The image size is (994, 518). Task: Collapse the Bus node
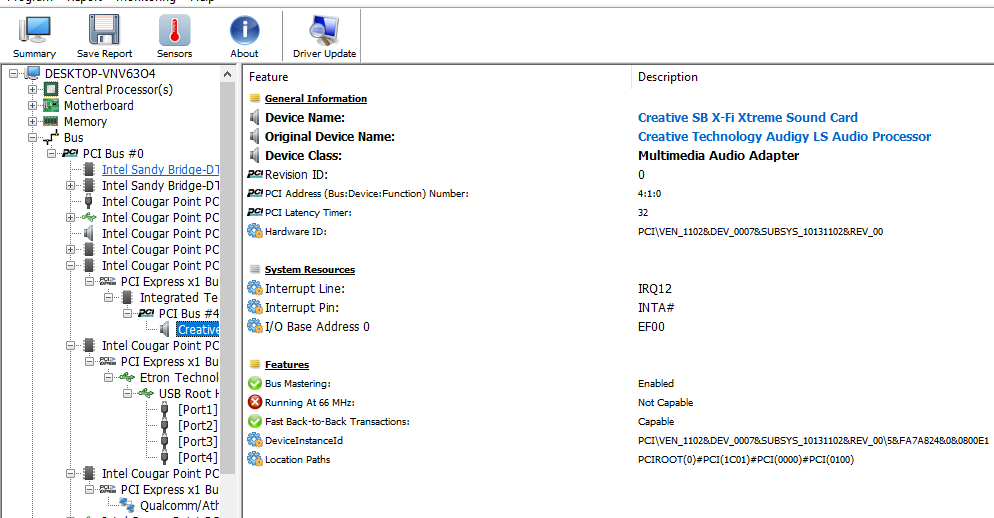tap(32, 137)
